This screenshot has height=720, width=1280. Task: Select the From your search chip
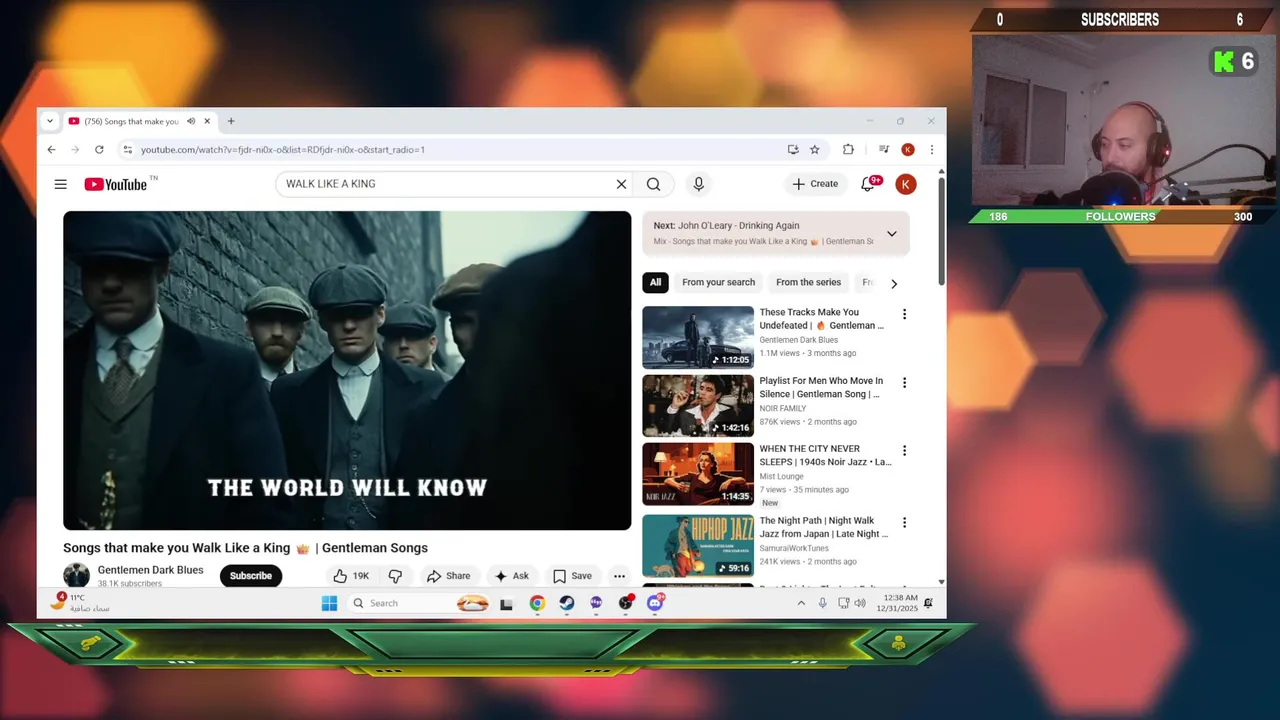pyautogui.click(x=718, y=282)
